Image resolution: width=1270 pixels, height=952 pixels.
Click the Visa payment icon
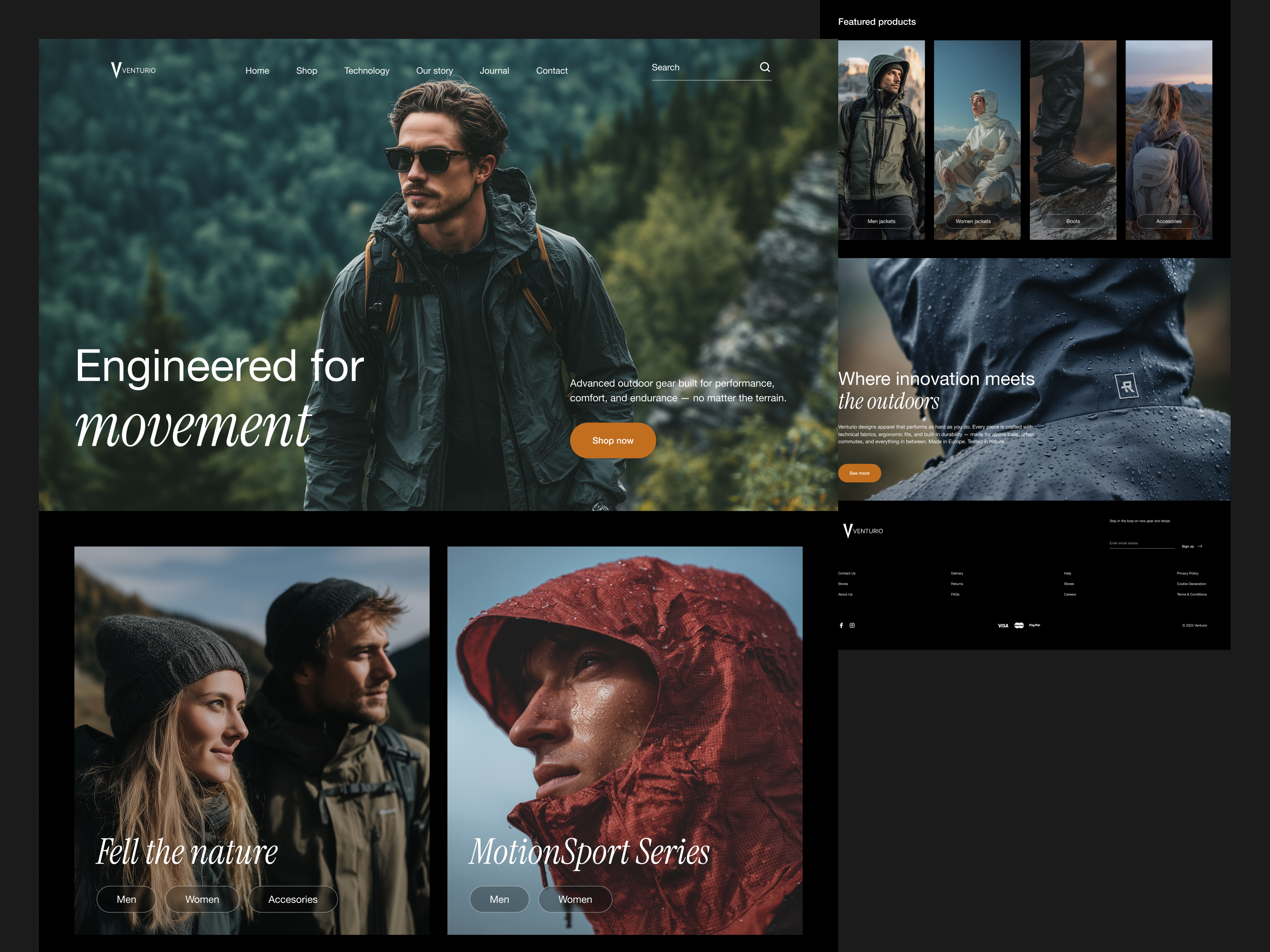[x=1003, y=626]
